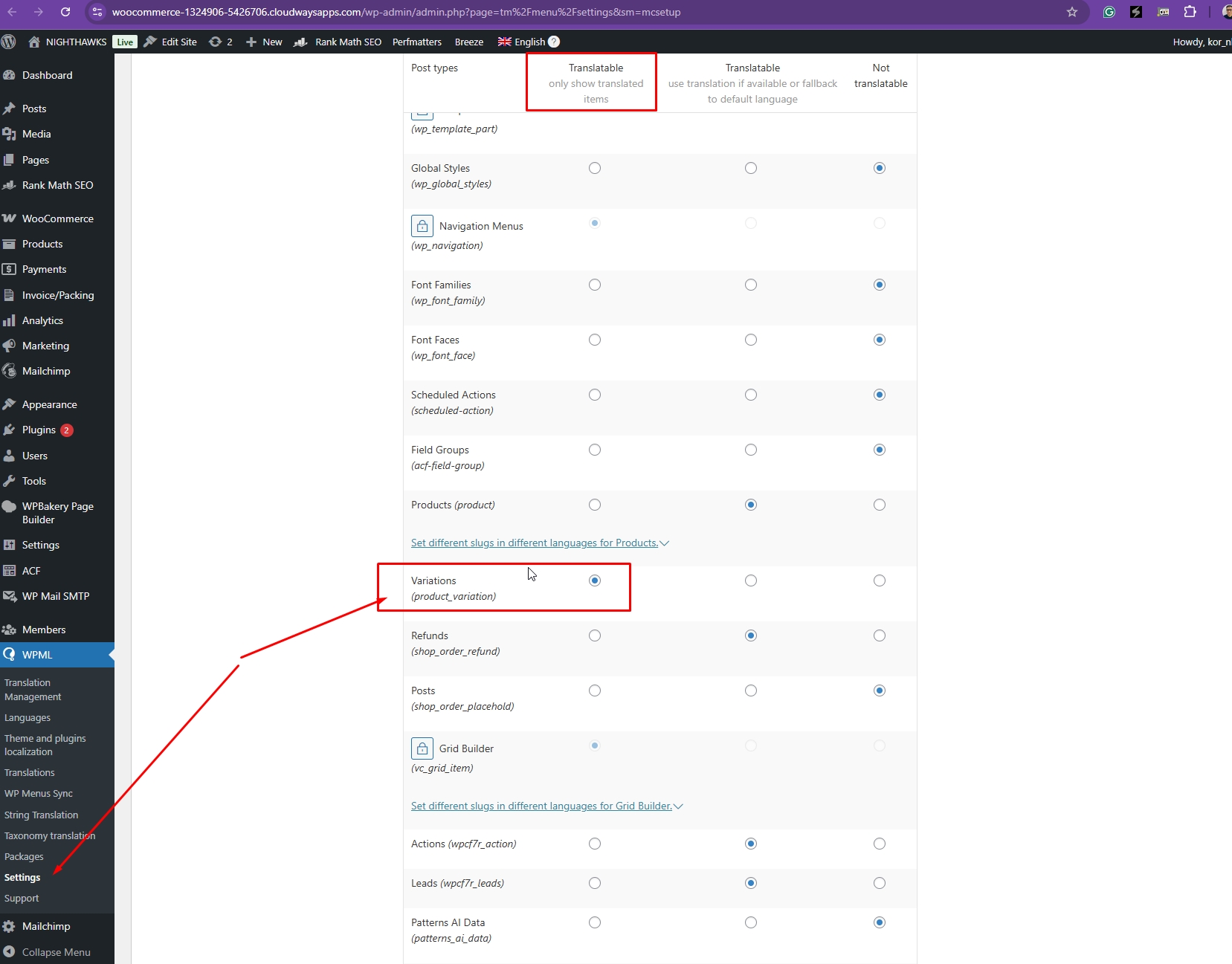Click the Tools wrench icon

pos(10,481)
